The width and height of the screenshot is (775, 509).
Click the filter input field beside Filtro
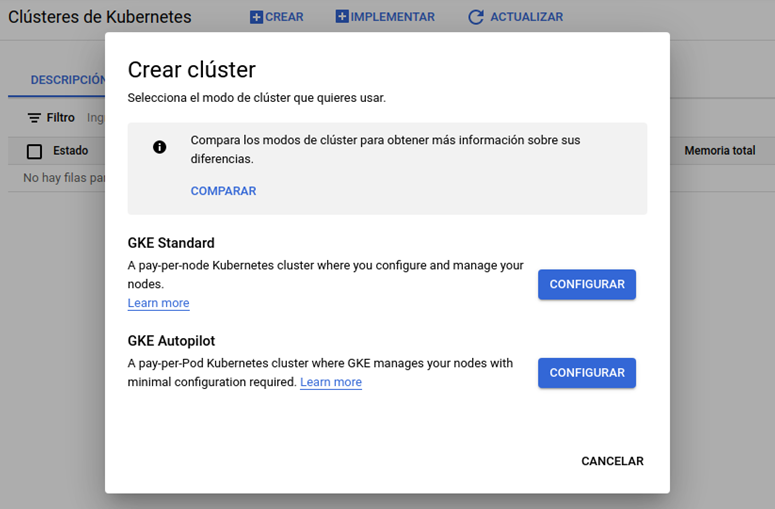95,118
